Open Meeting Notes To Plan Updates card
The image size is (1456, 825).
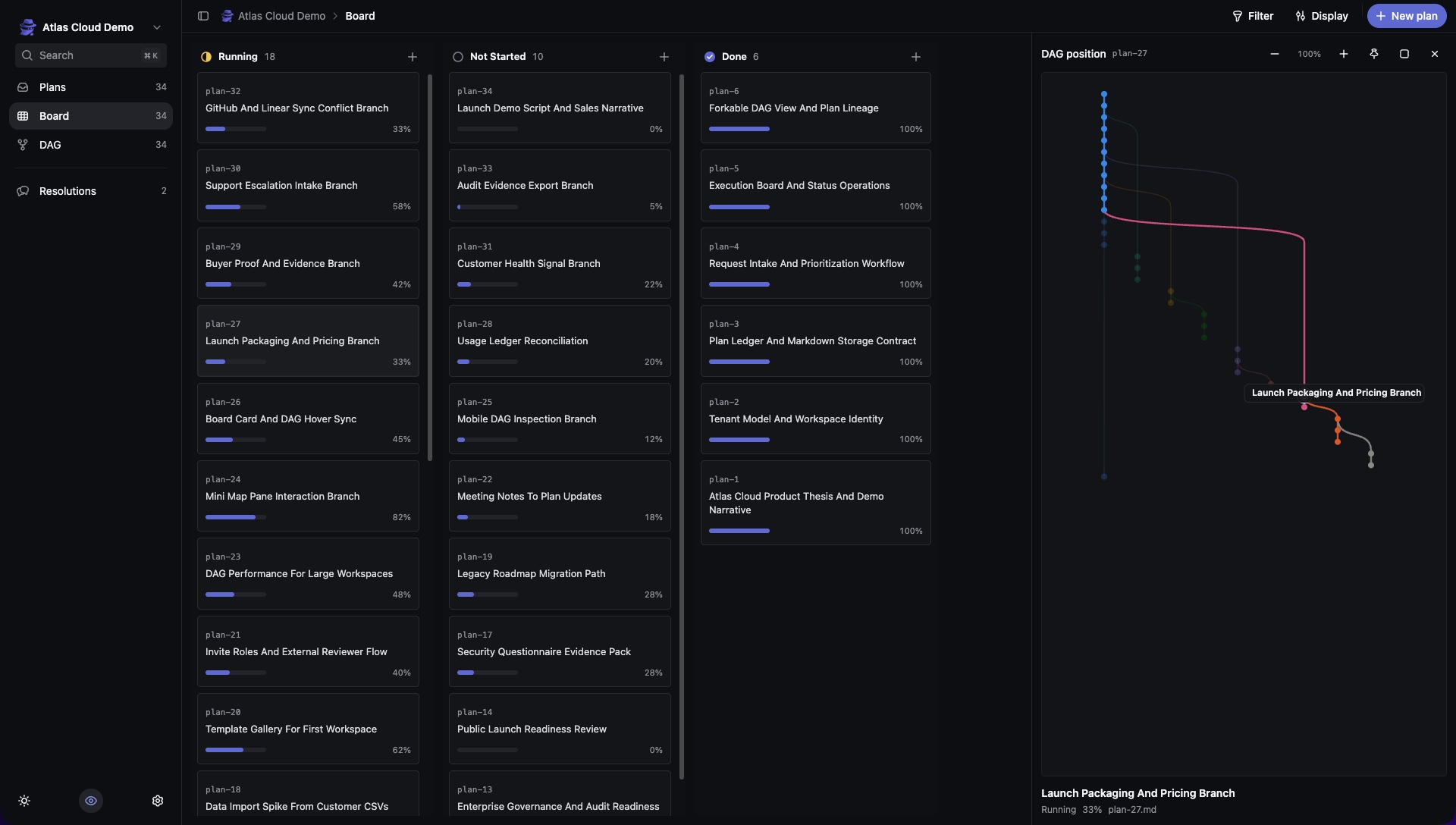[x=560, y=496]
